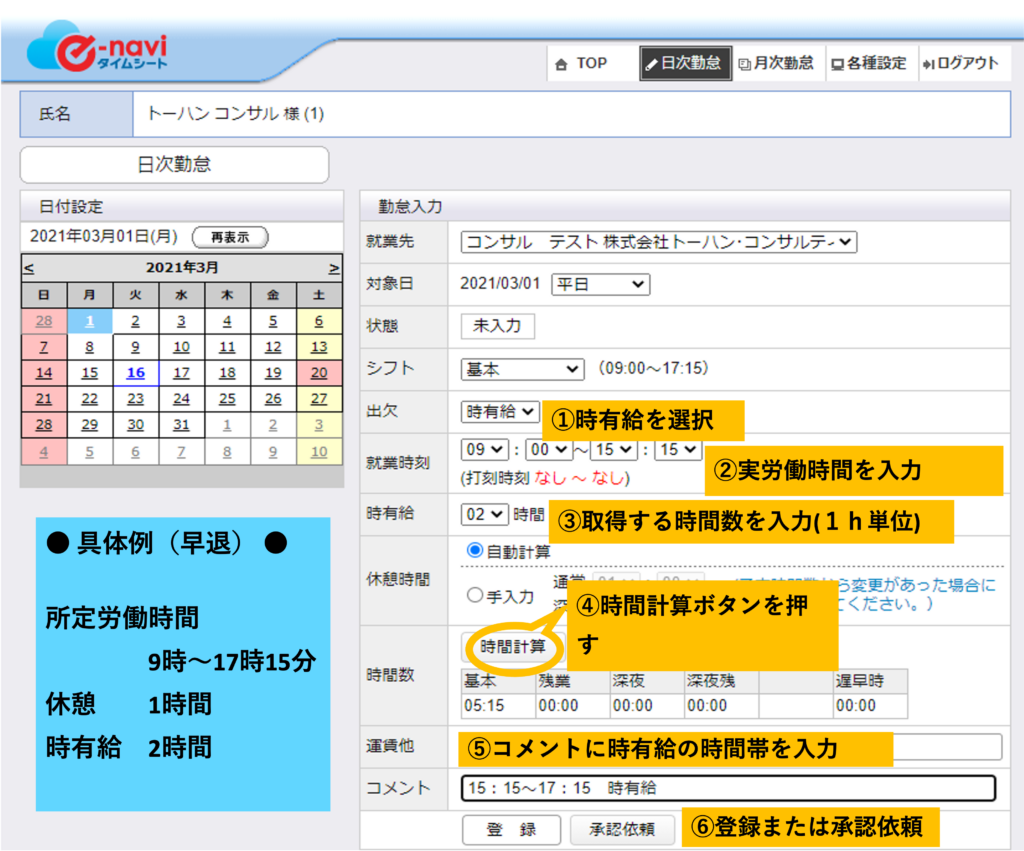This screenshot has height=851, width=1024.
Task: Click the e-navi timesheet logo
Action: [100, 48]
